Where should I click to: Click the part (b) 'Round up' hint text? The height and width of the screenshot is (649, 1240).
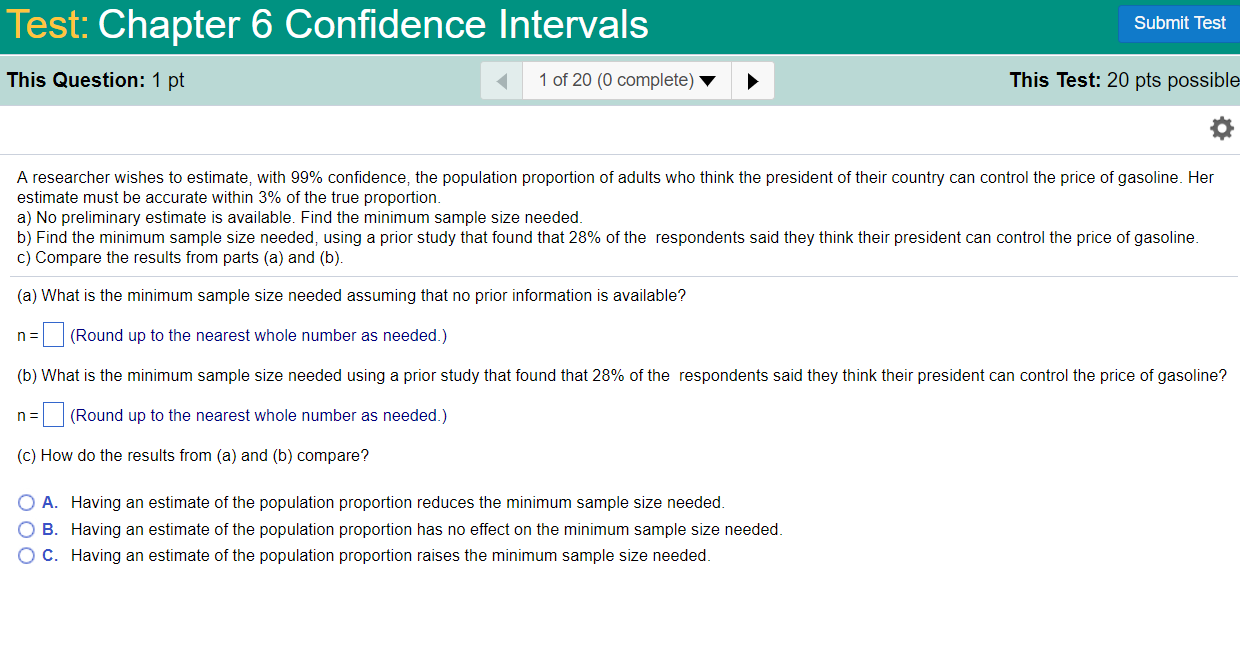click(258, 415)
